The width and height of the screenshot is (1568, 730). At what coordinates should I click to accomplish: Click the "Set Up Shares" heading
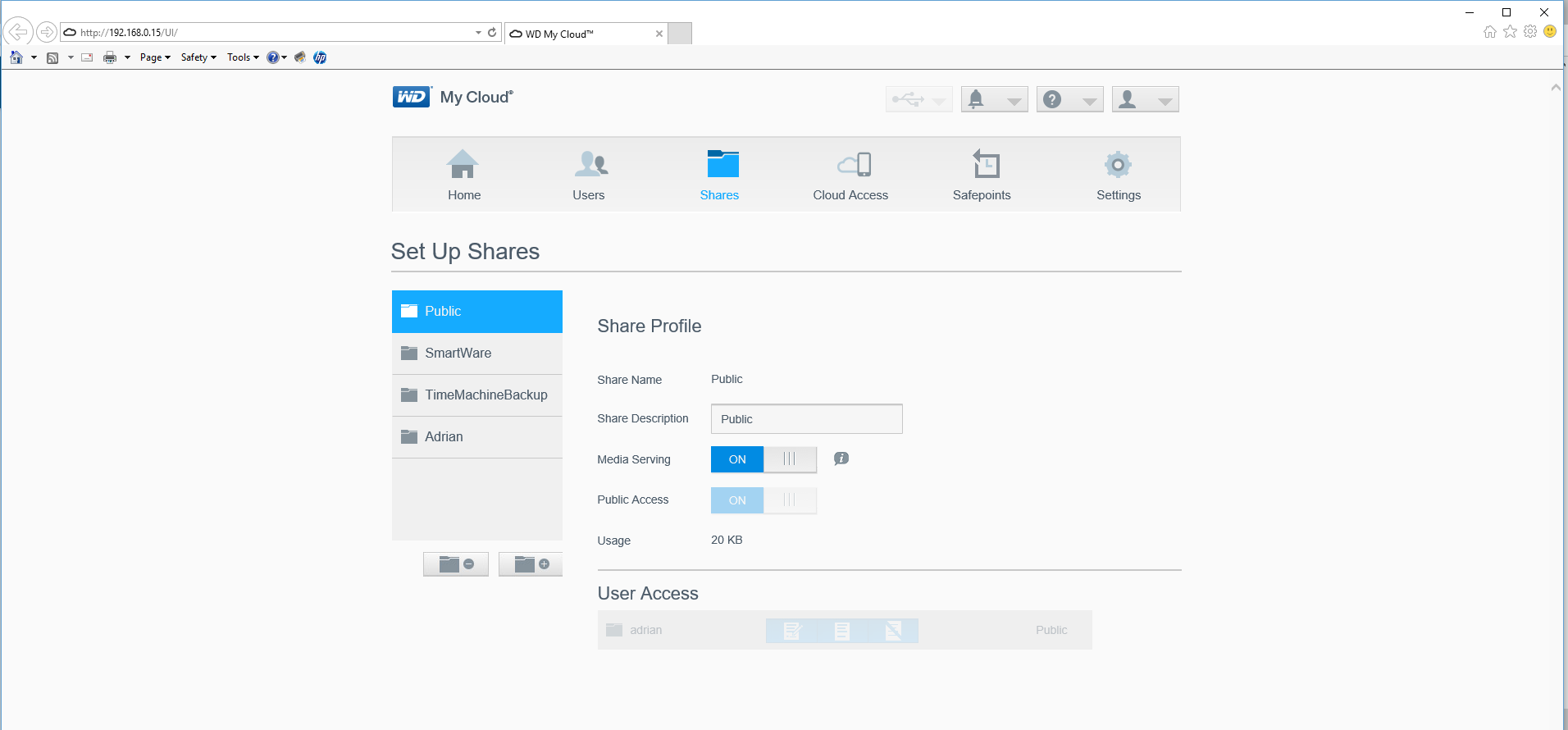pyautogui.click(x=465, y=252)
